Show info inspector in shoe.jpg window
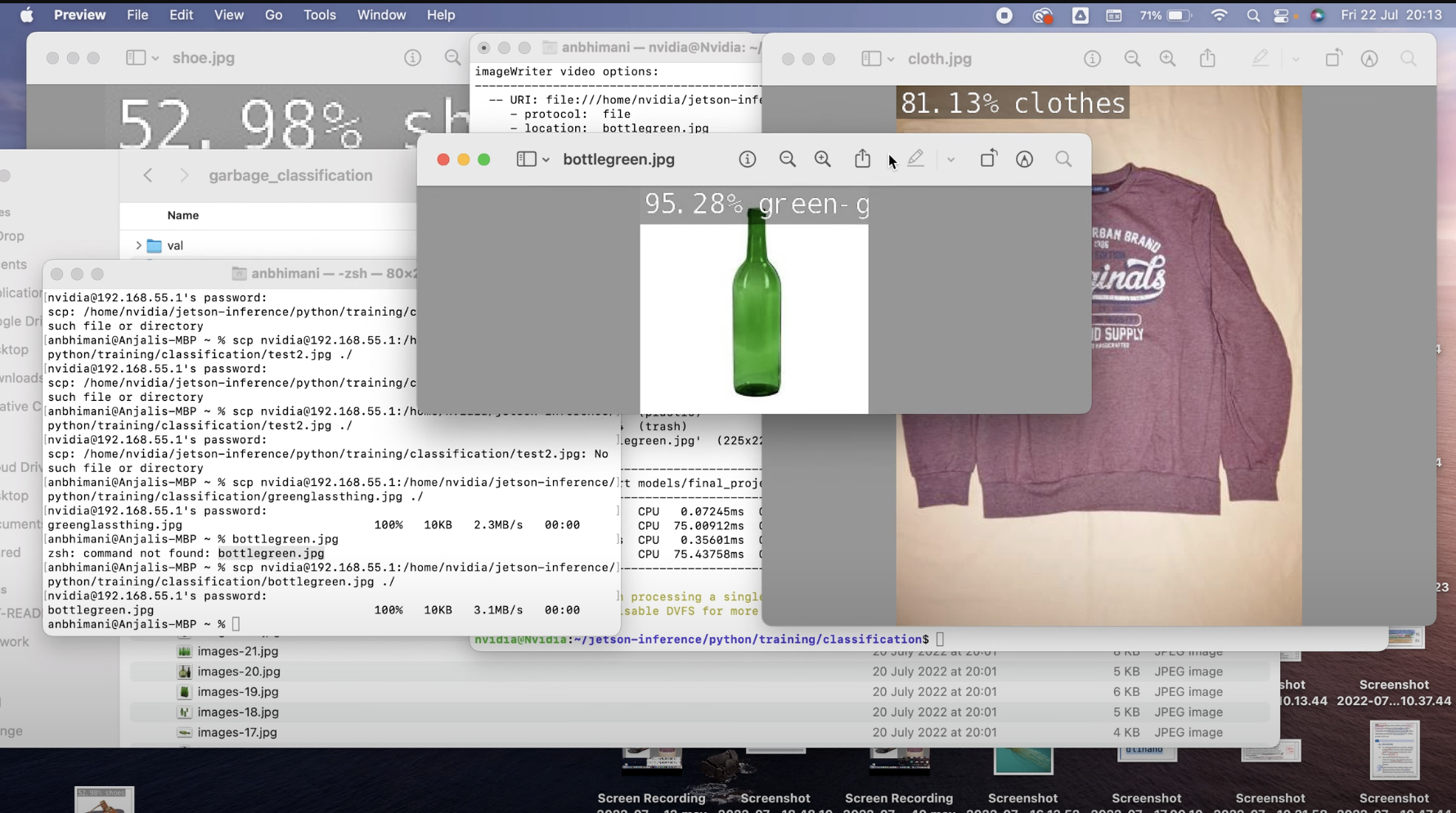 412,57
